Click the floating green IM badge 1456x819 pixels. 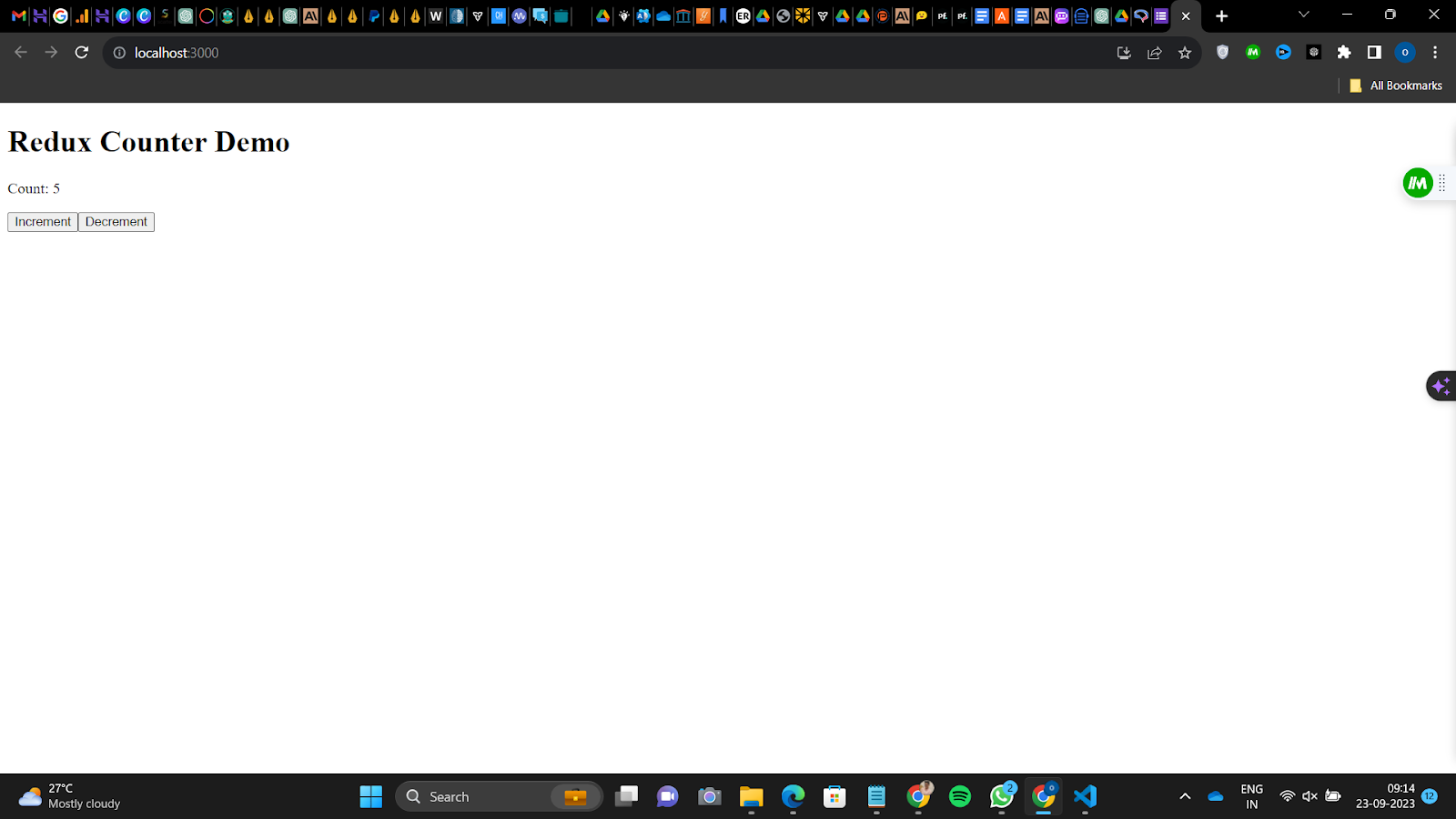coord(1418,183)
